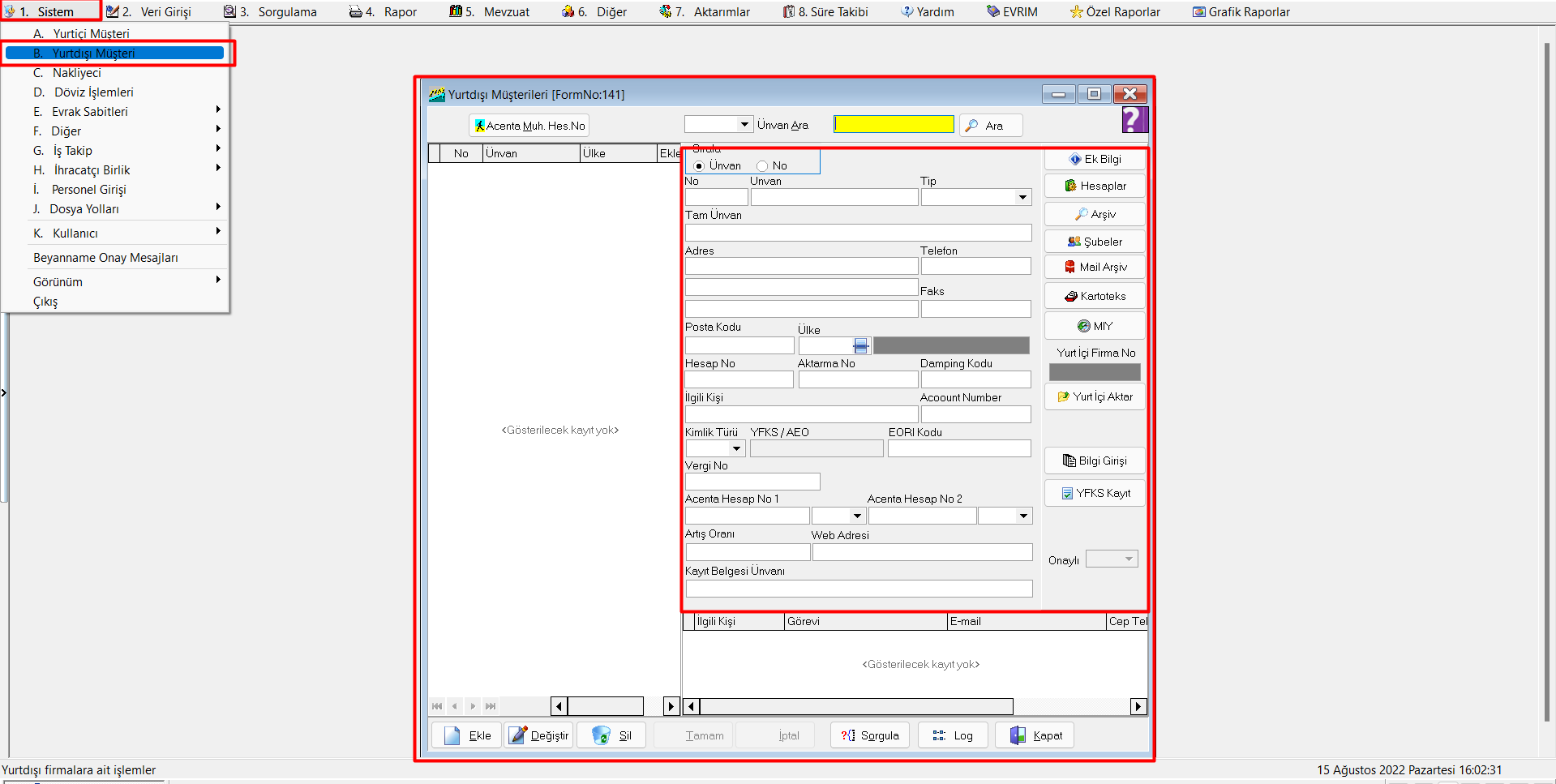
Task: Open the Kartoteks card index
Action: [1095, 297]
